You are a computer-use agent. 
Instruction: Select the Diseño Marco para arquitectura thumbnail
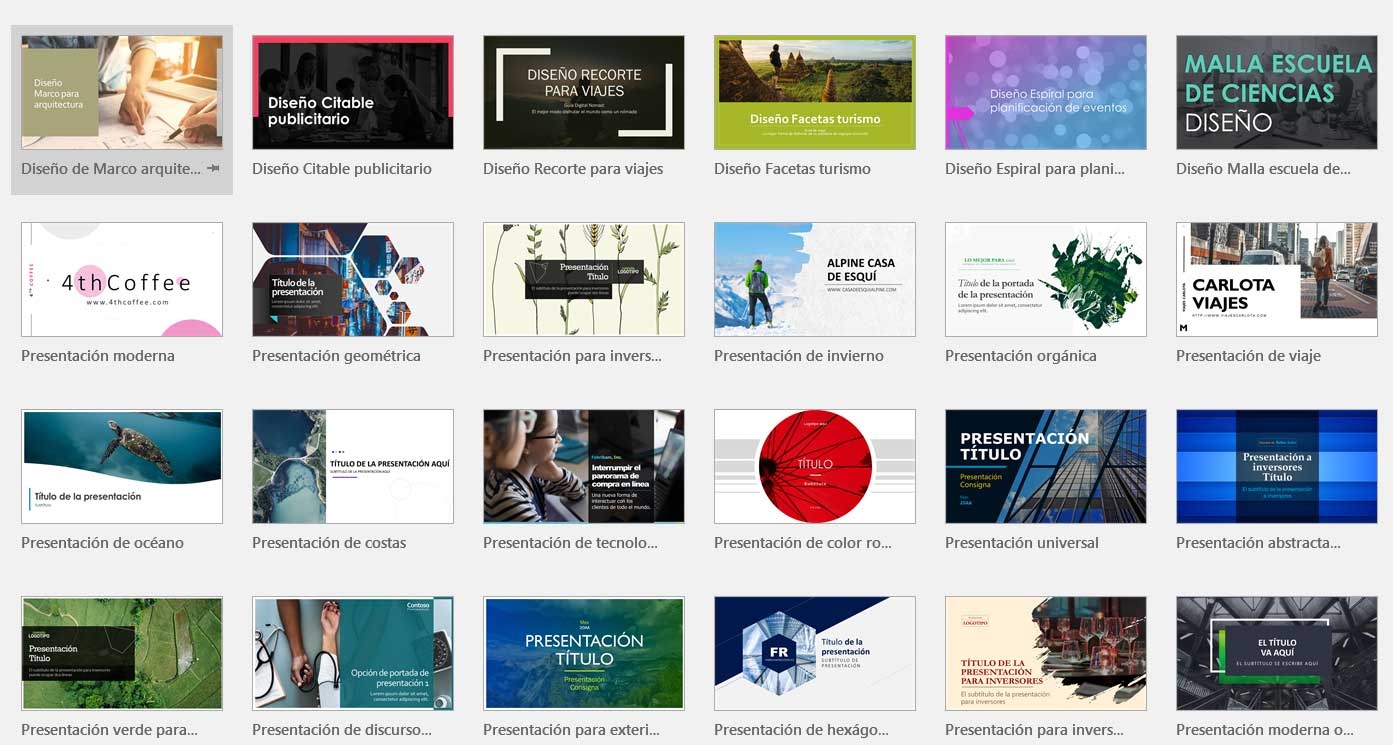(x=122, y=92)
